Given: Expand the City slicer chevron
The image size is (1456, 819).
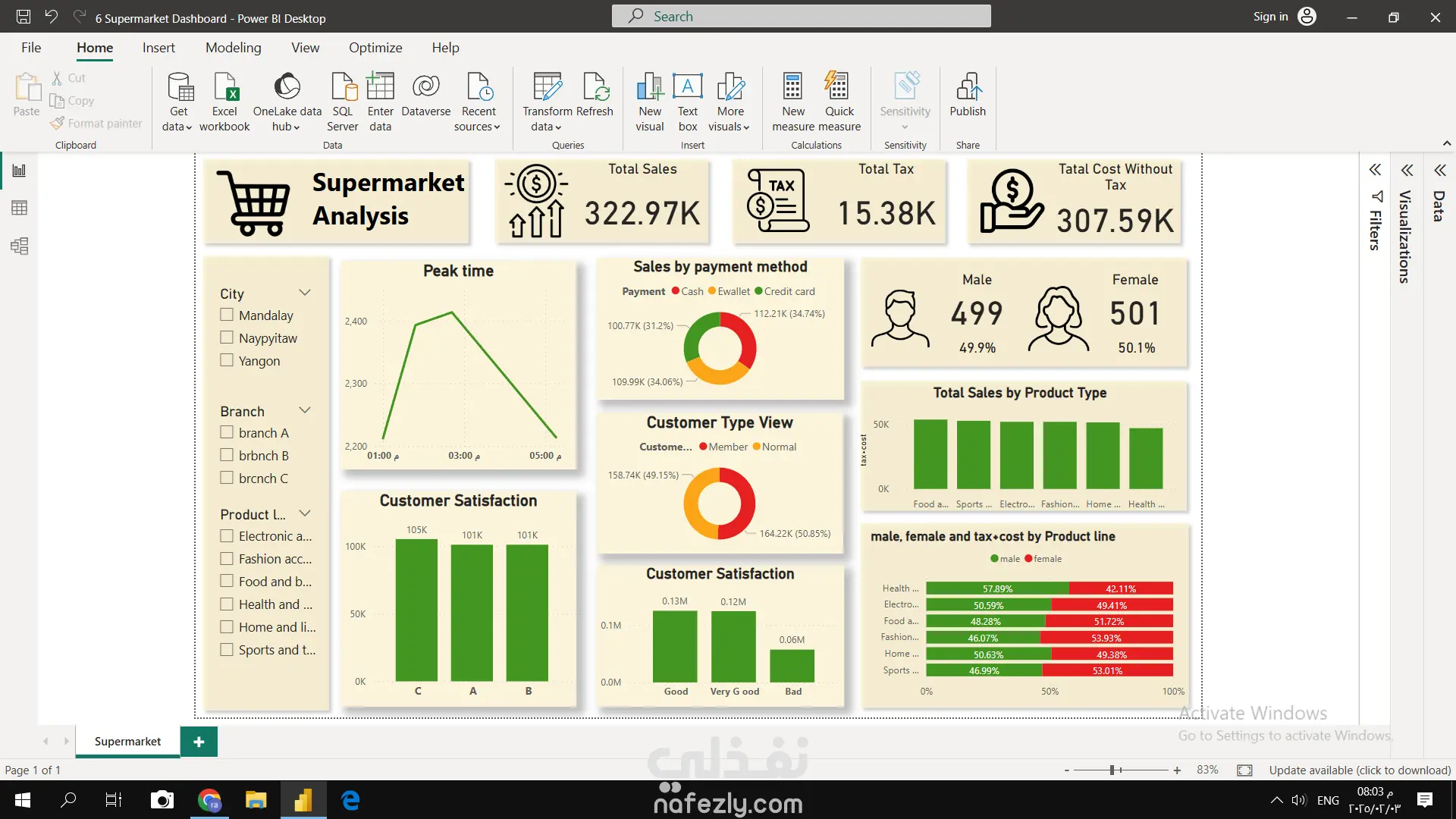Looking at the screenshot, I should [305, 293].
